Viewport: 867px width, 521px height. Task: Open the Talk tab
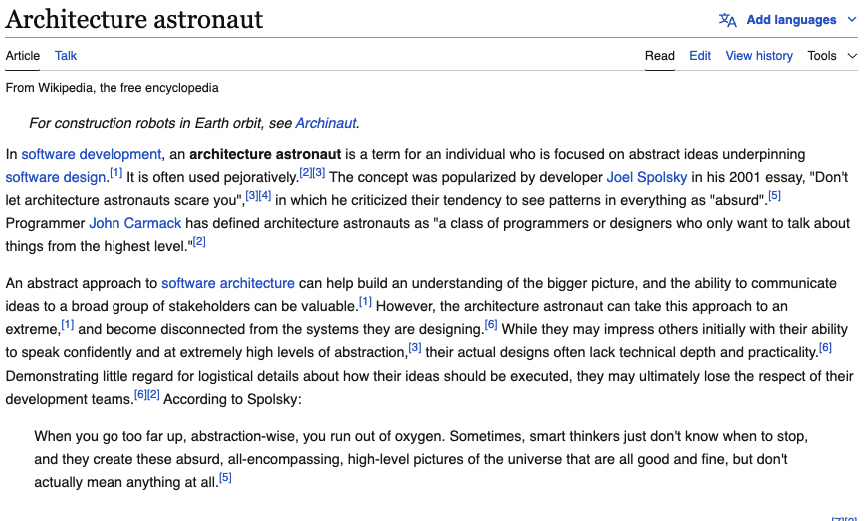point(66,56)
